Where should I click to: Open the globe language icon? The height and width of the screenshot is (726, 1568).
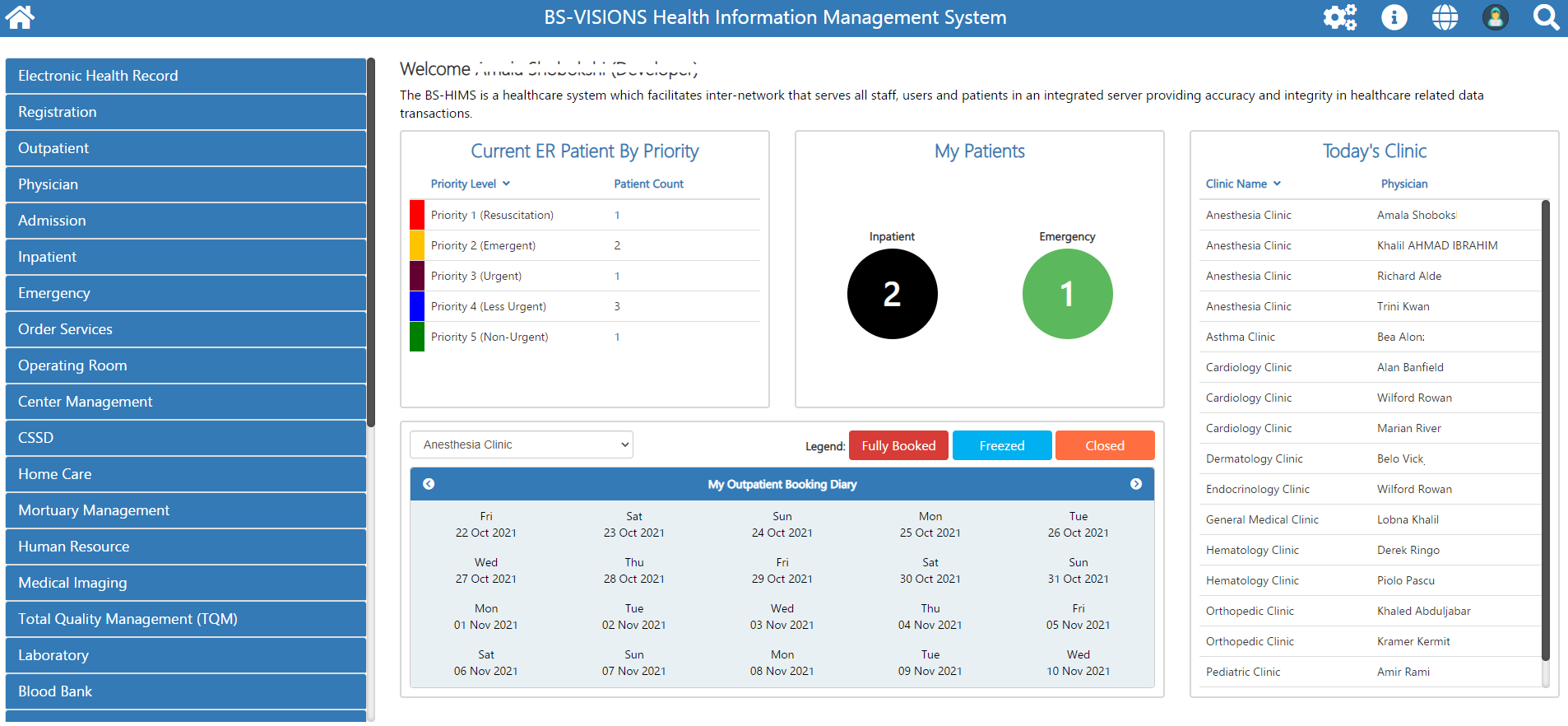pos(1445,17)
